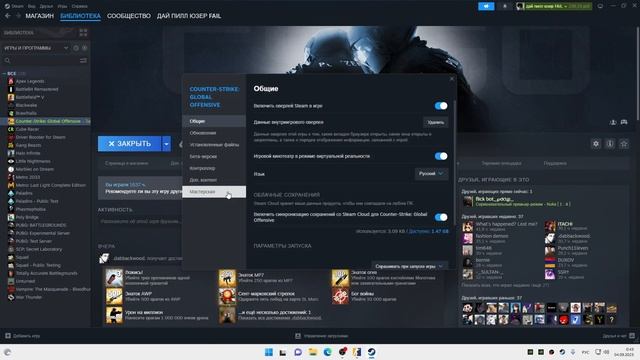This screenshot has width=640, height=360.
Task: Click the library search magnifier icon
Action: coord(7,60)
